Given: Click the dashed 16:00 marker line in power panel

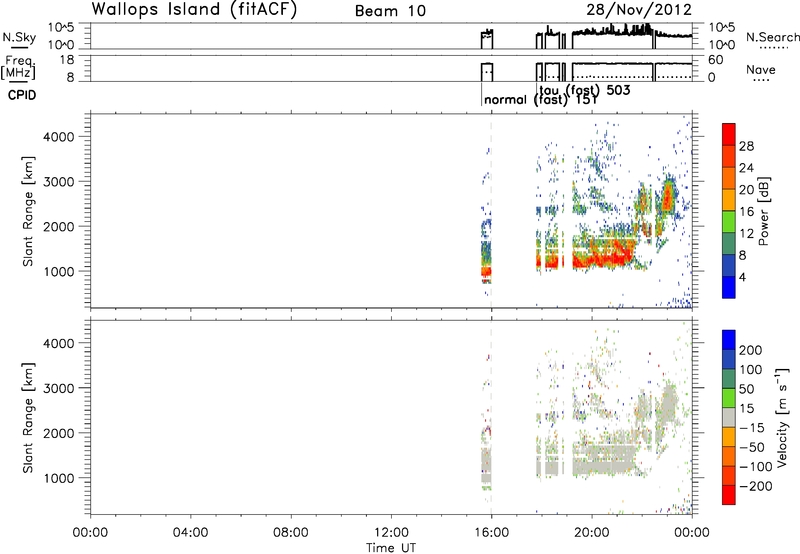Looking at the screenshot, I should (491, 211).
